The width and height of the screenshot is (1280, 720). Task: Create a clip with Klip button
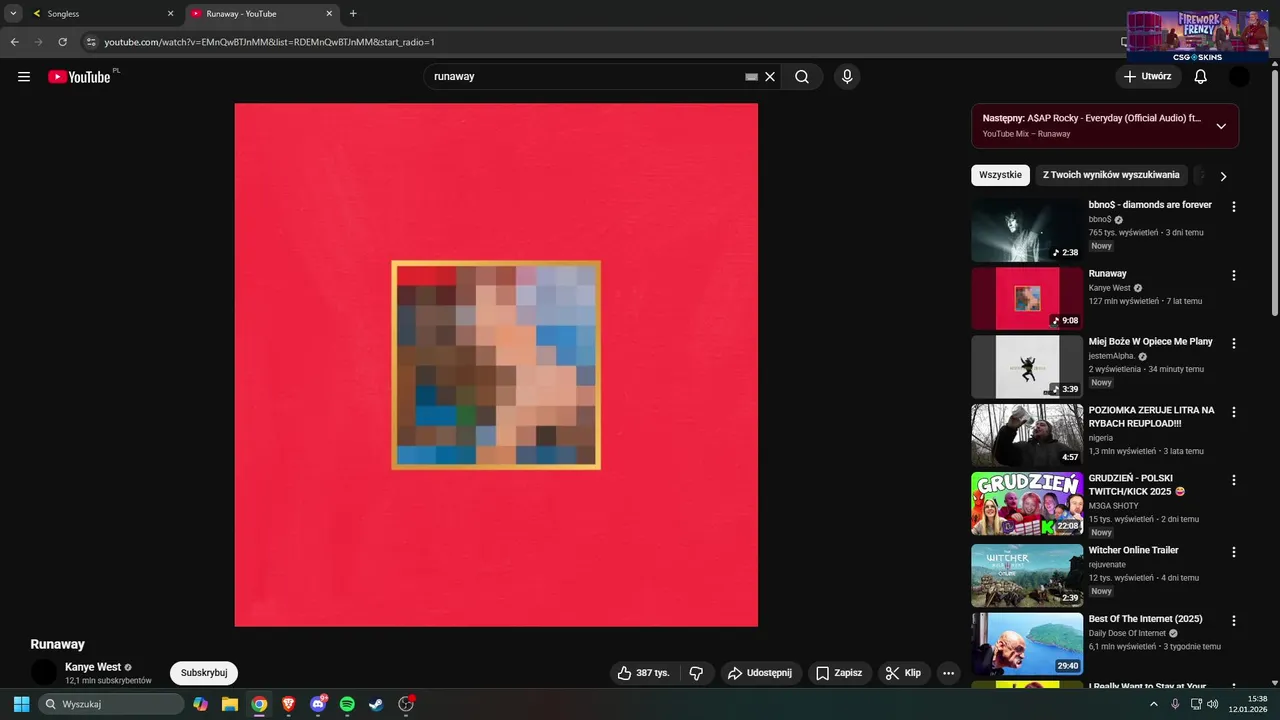pos(902,673)
